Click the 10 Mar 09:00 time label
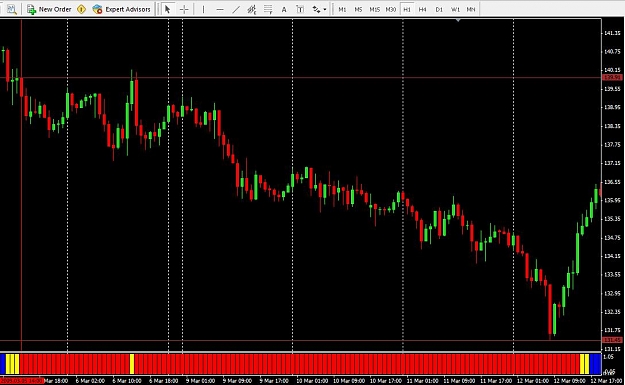 tap(348, 381)
